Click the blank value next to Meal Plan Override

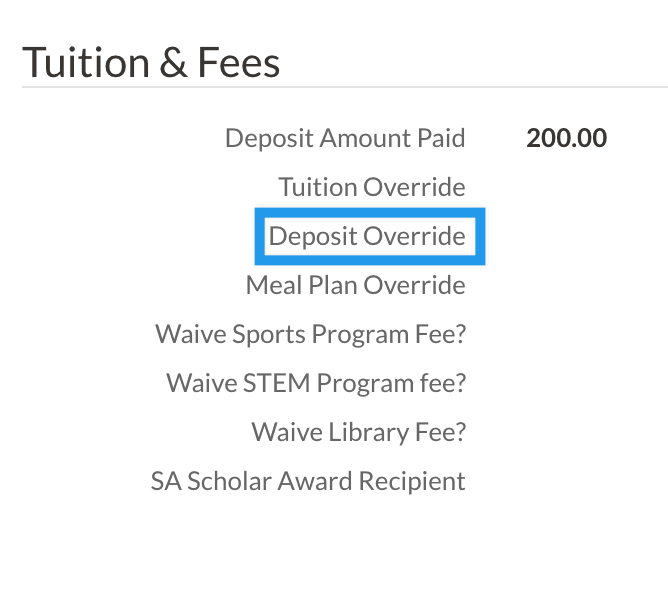click(x=566, y=285)
